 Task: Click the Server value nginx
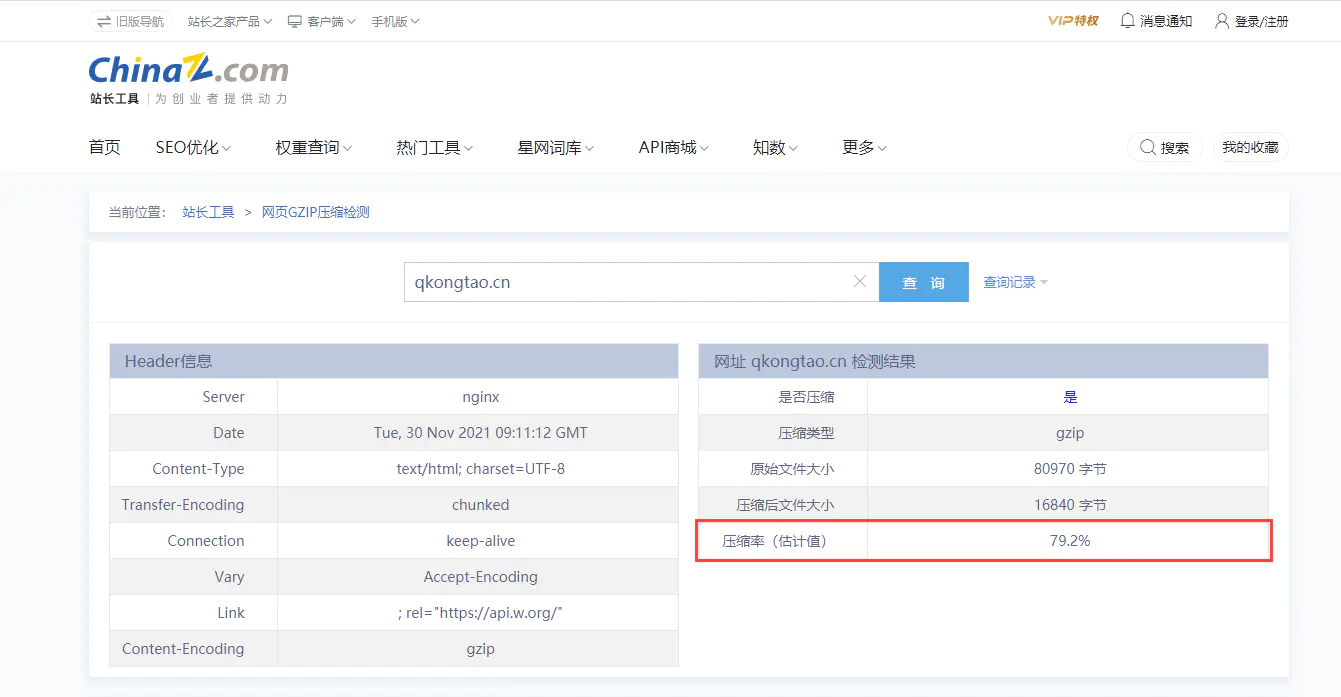coord(481,397)
